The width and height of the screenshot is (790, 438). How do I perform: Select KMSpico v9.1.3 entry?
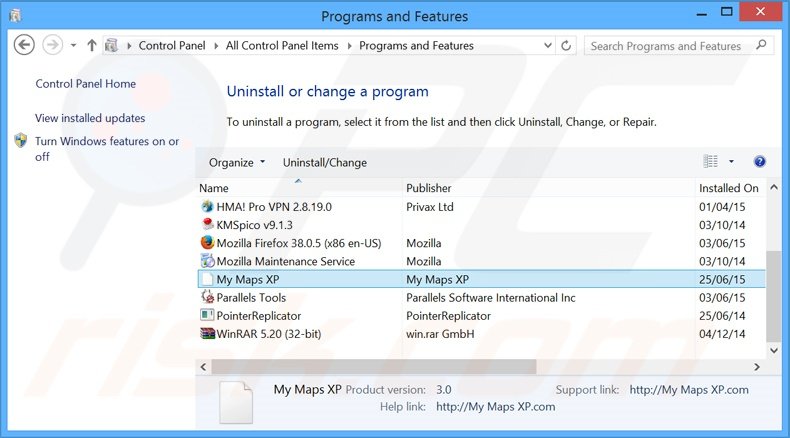coord(254,225)
